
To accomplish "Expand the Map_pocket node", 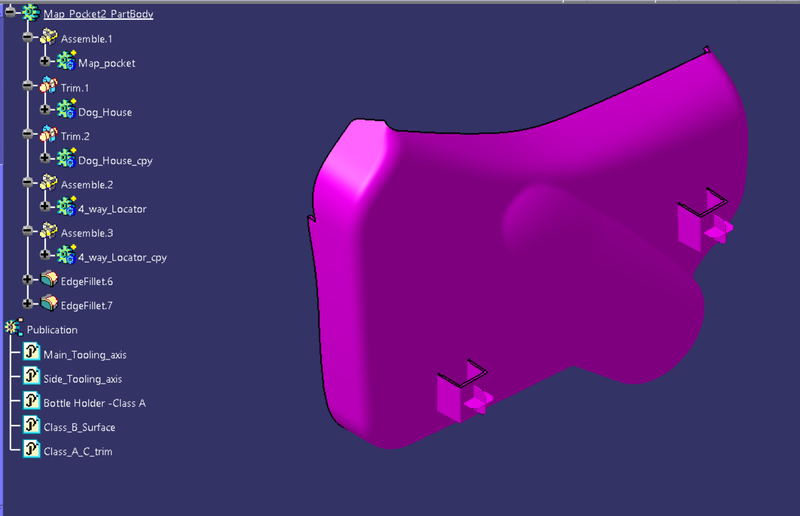I will 45,61.
